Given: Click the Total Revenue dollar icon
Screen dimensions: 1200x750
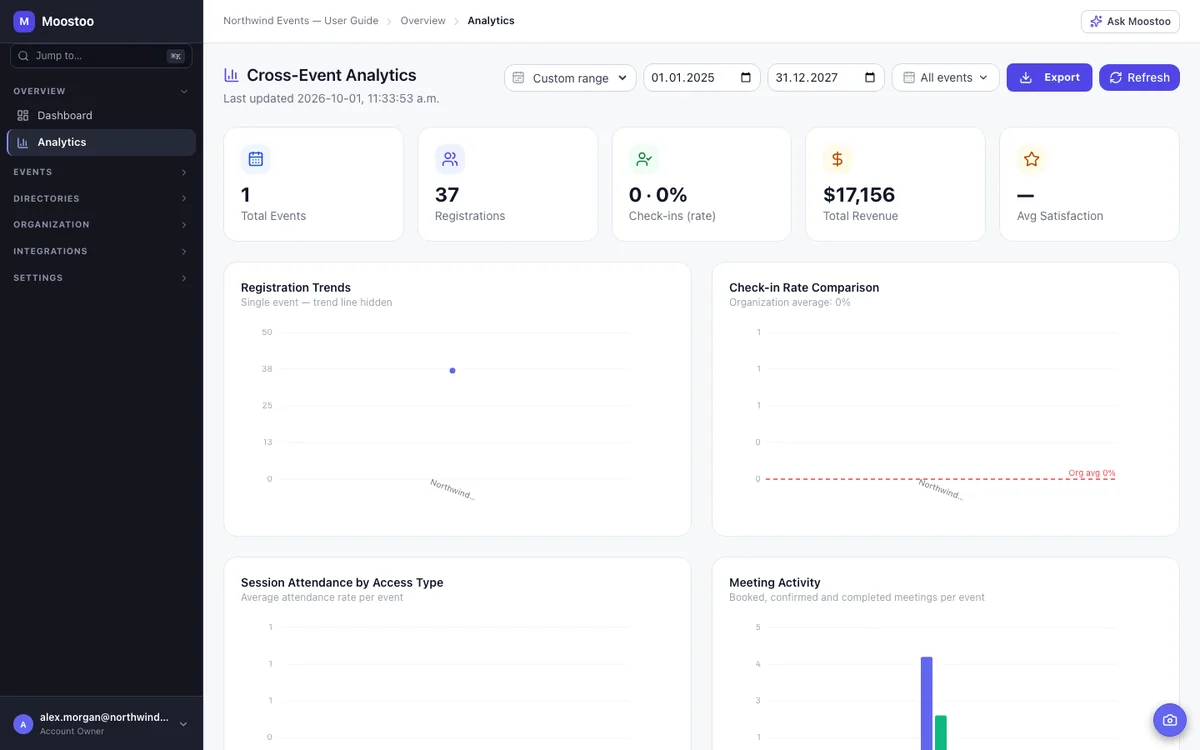Looking at the screenshot, I should (838, 159).
